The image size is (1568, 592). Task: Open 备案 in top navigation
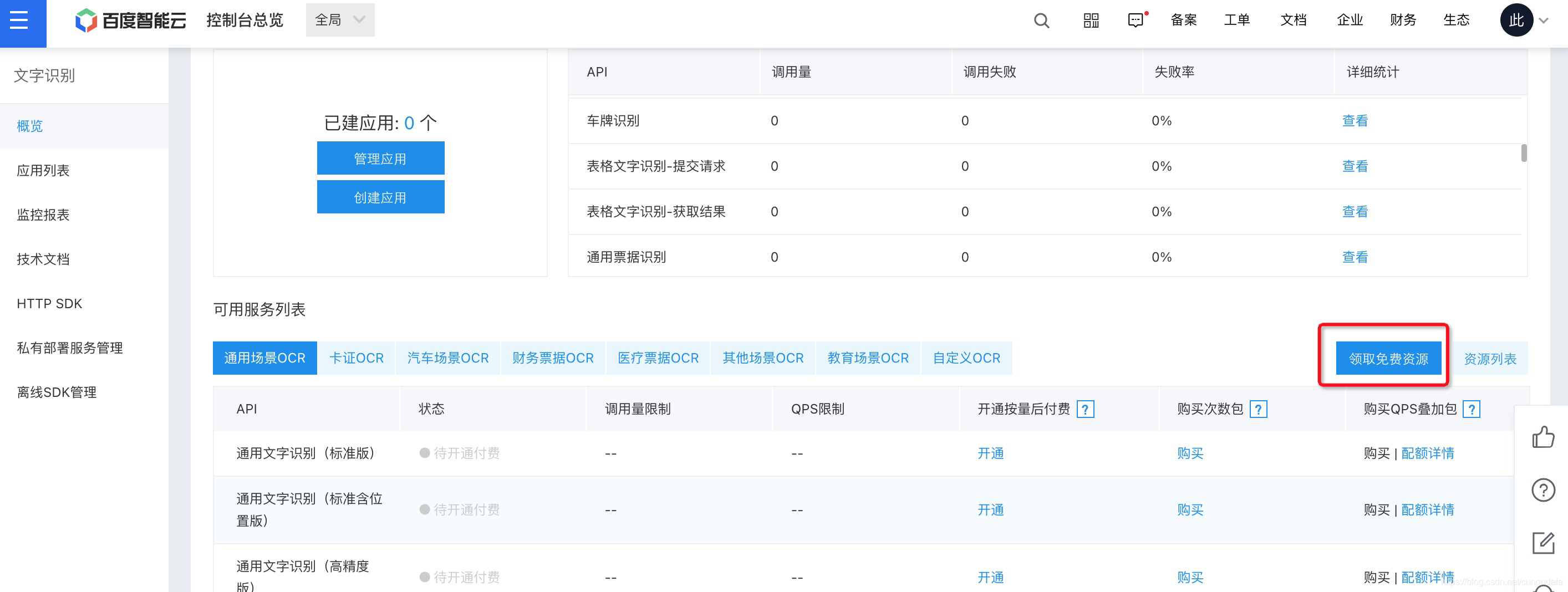1183,20
